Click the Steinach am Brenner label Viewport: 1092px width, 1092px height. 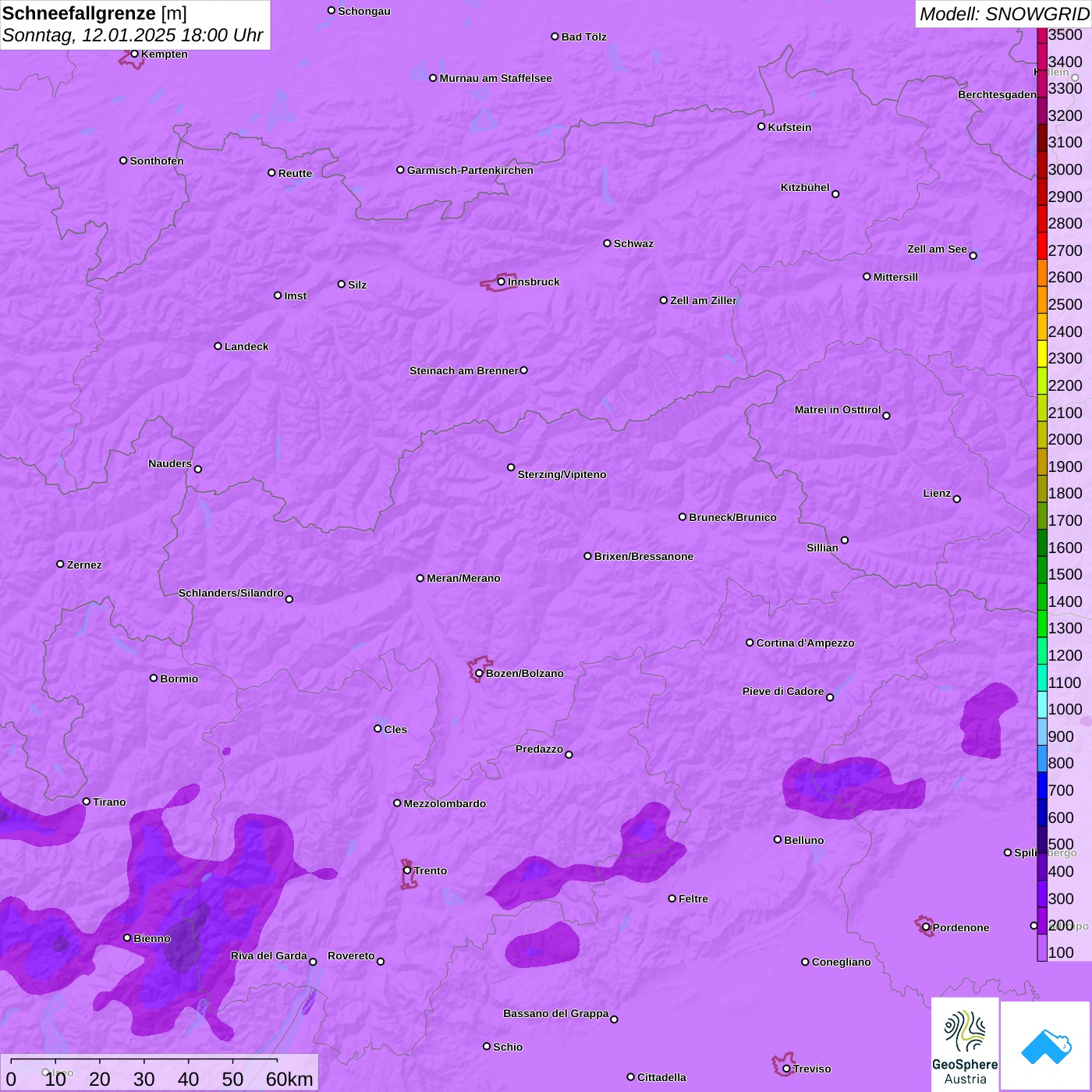pyautogui.click(x=463, y=370)
